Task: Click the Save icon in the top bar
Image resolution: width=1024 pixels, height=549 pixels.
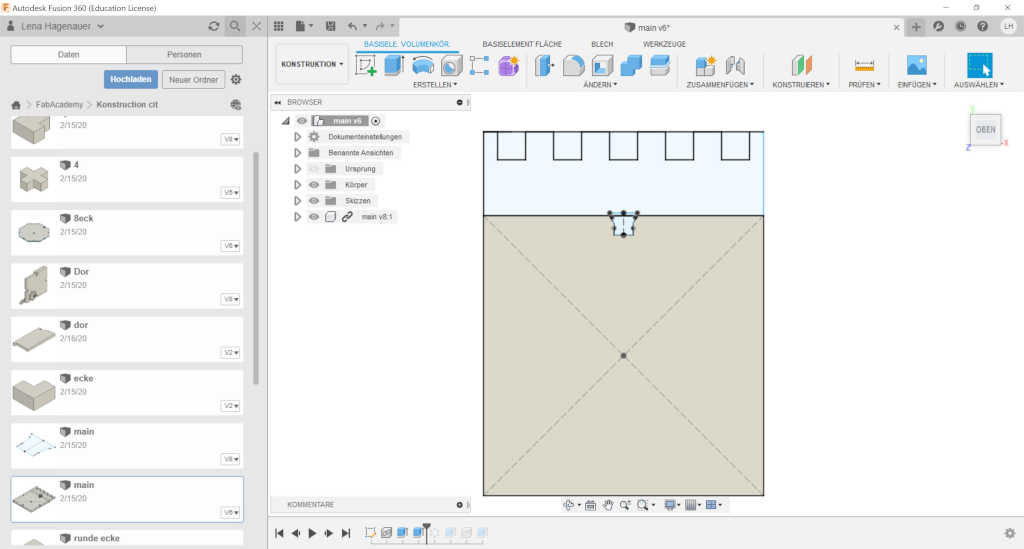Action: 330,26
